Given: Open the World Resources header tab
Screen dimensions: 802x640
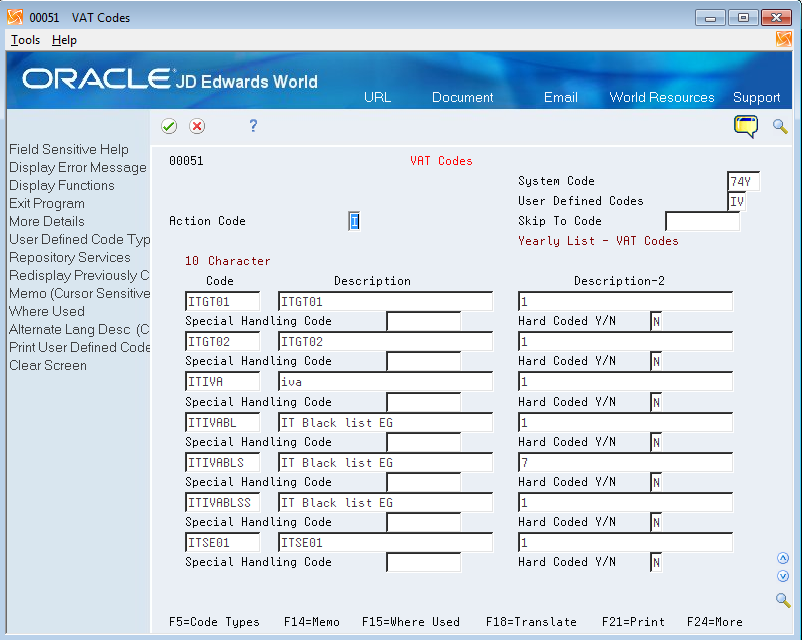Looking at the screenshot, I should [x=662, y=97].
